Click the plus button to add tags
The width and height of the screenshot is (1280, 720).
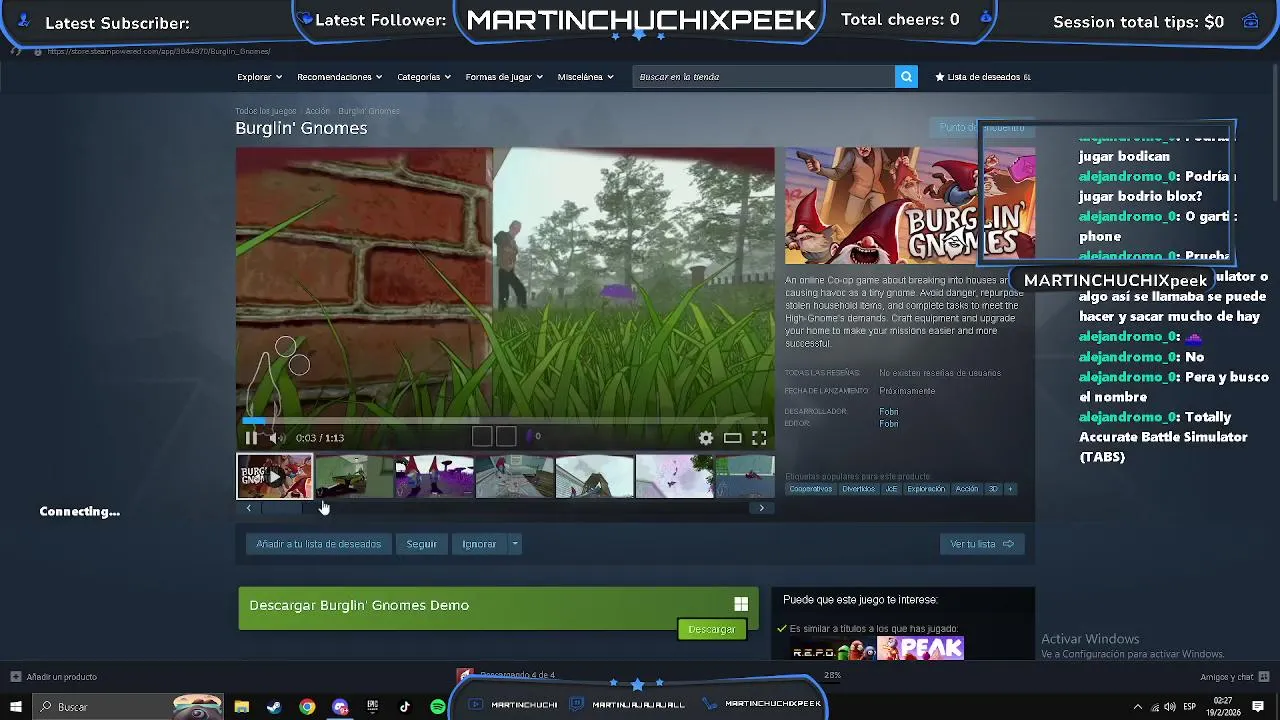click(1010, 489)
